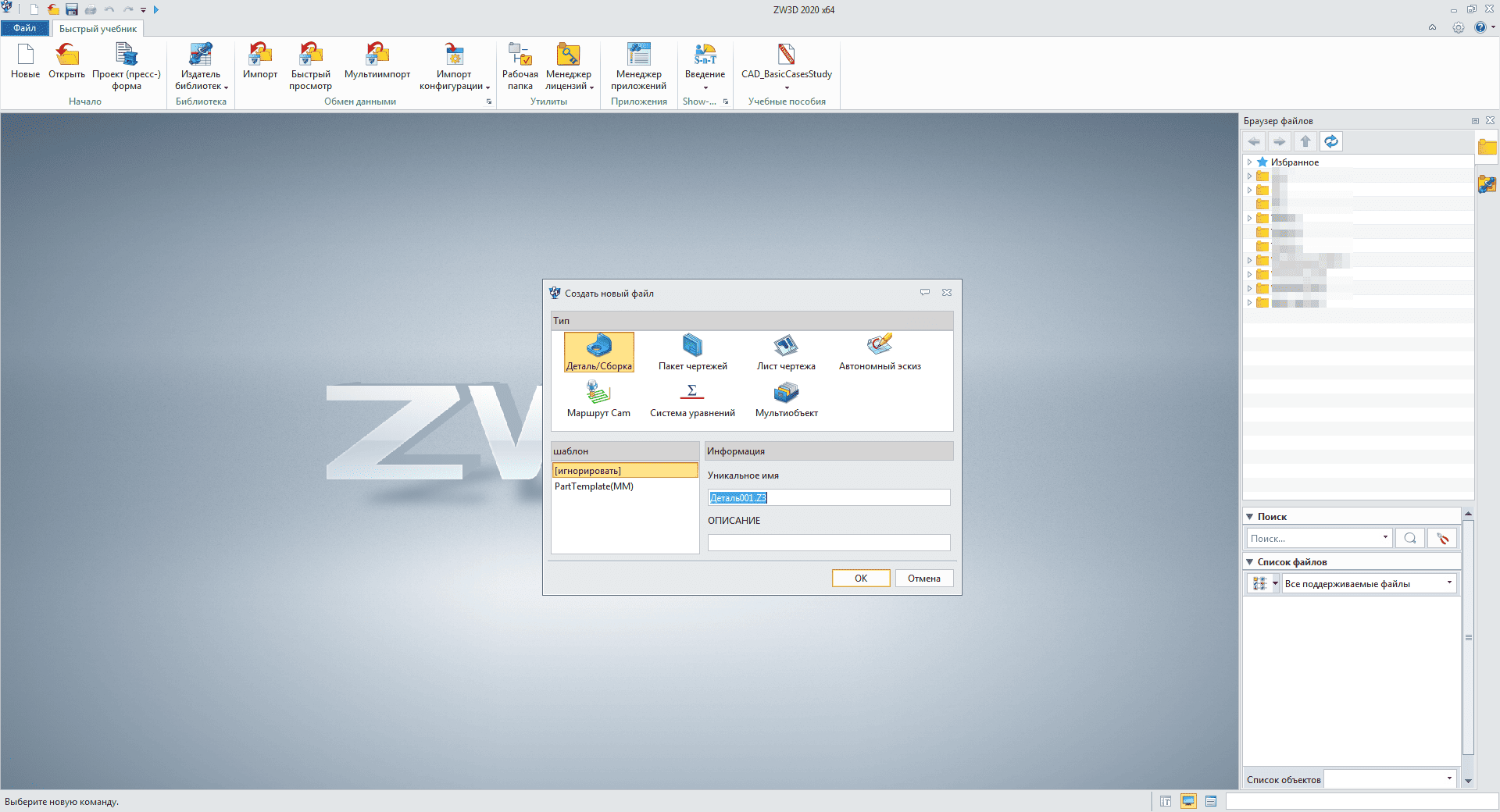1500x812 pixels.
Task: Click the status bar command input field
Action: coord(1361,801)
